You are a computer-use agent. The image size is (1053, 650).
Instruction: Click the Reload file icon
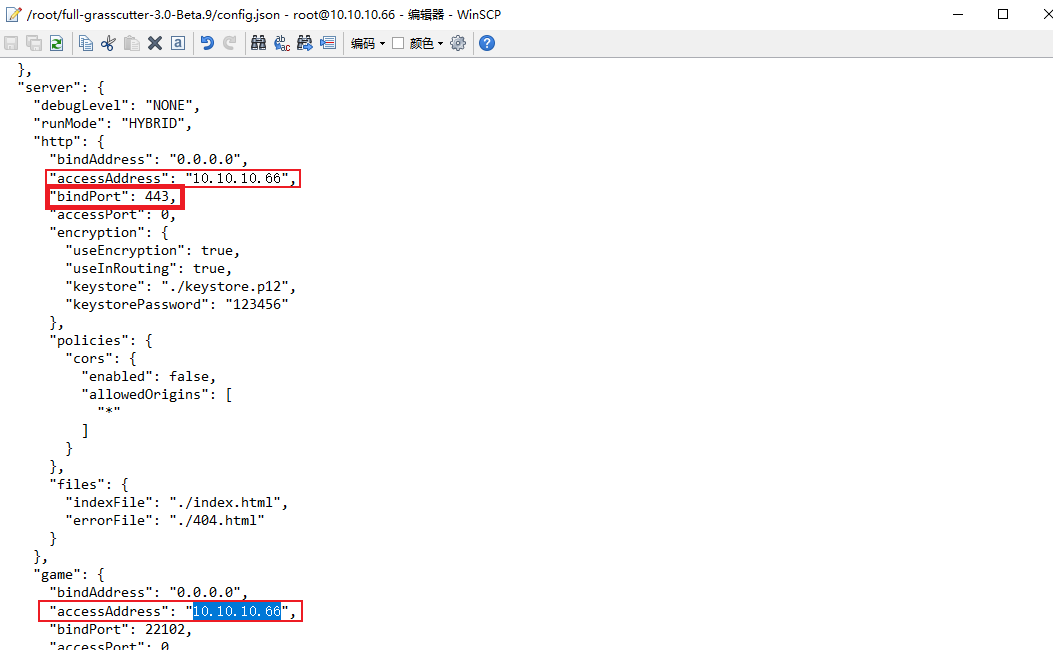[57, 43]
